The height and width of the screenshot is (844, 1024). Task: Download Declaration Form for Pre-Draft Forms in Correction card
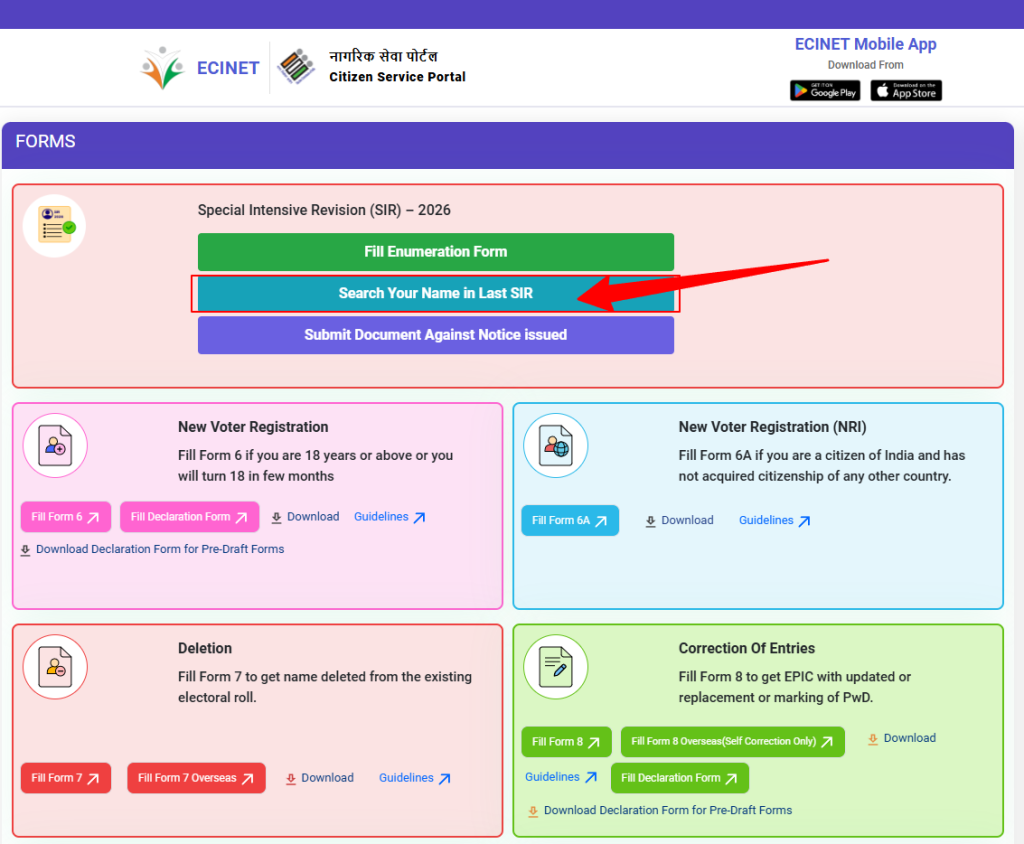pyautogui.click(x=660, y=811)
